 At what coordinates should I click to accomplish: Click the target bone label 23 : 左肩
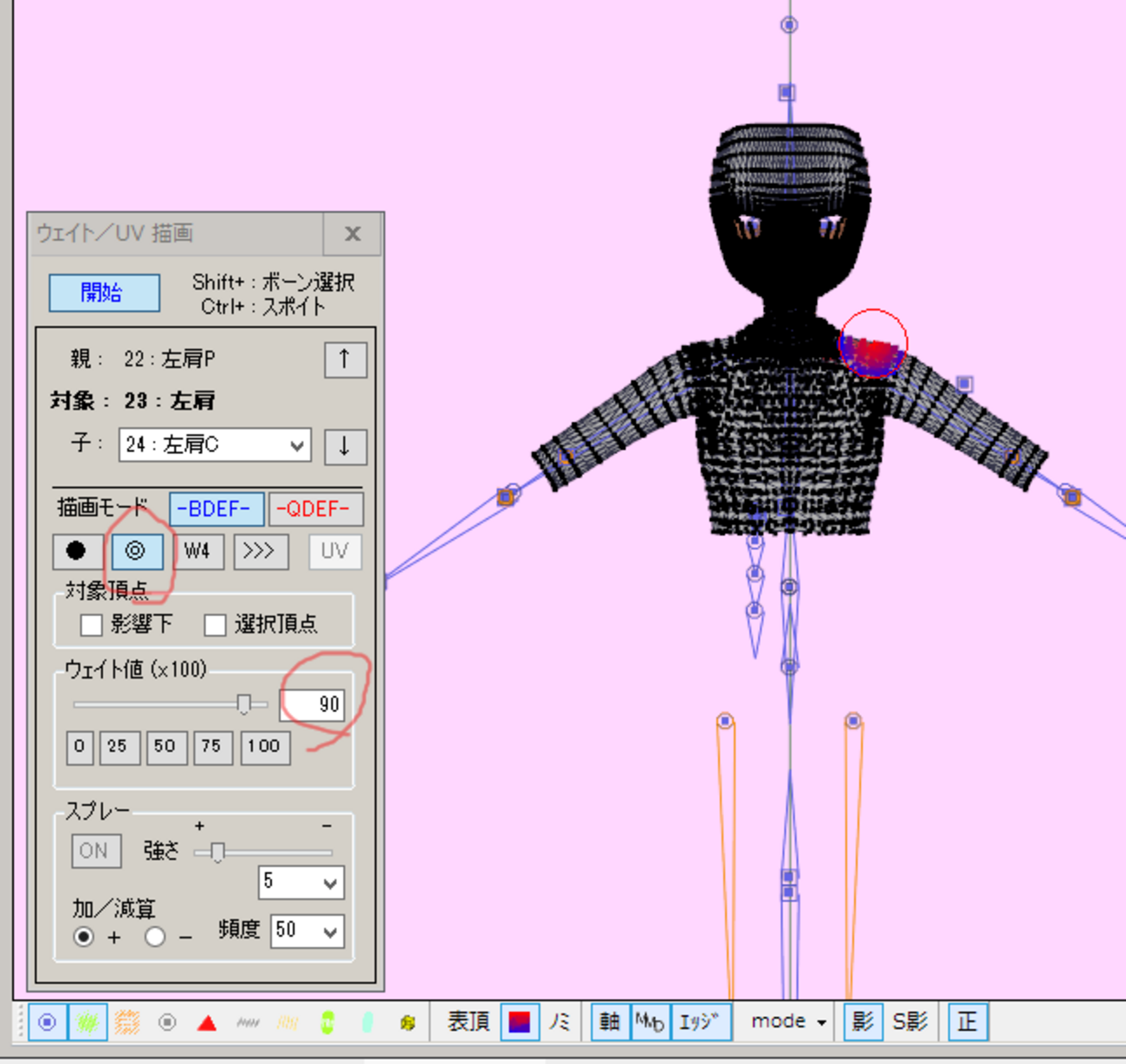tap(169, 400)
